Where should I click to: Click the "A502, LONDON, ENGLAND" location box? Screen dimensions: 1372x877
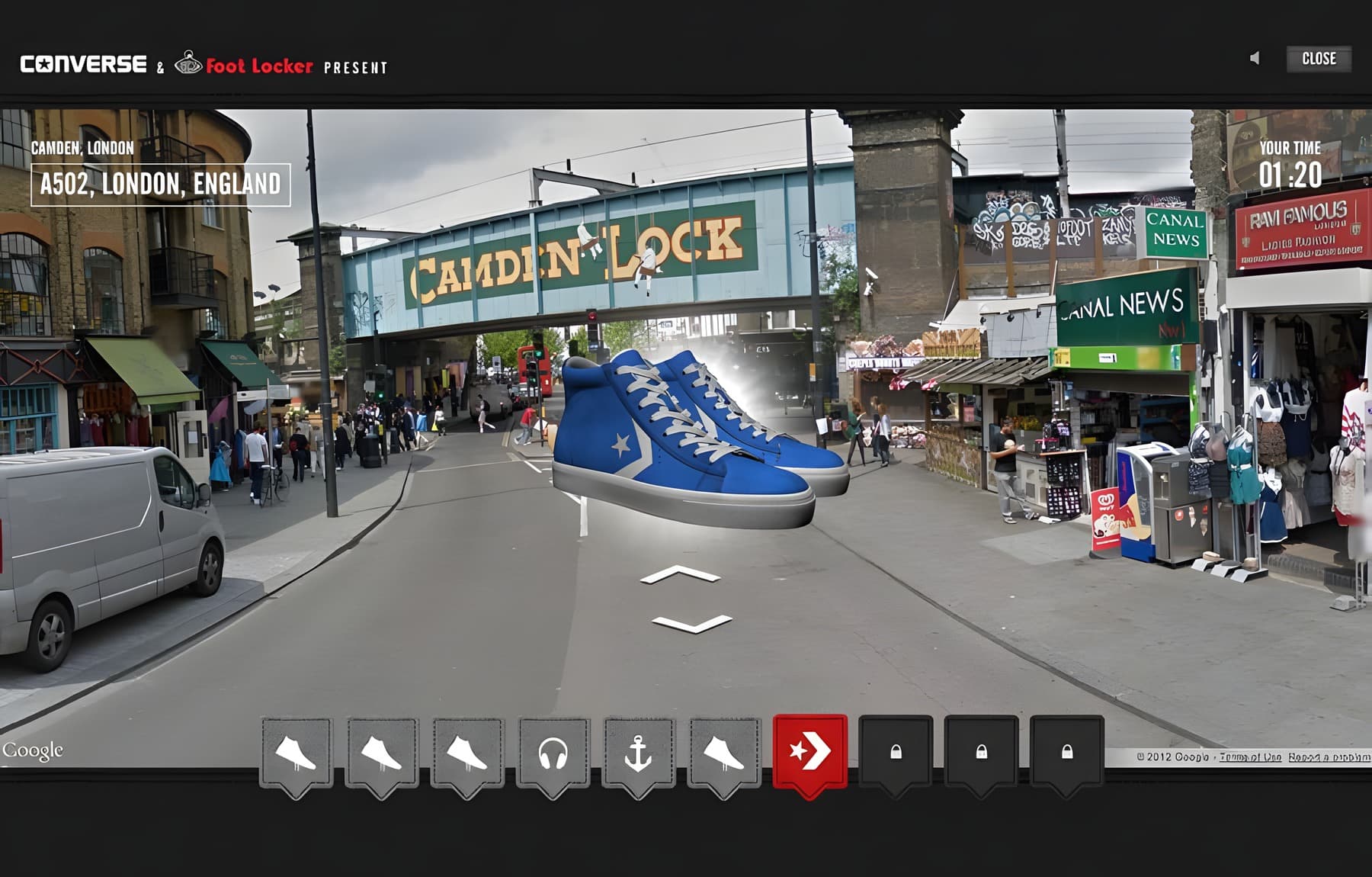point(160,185)
